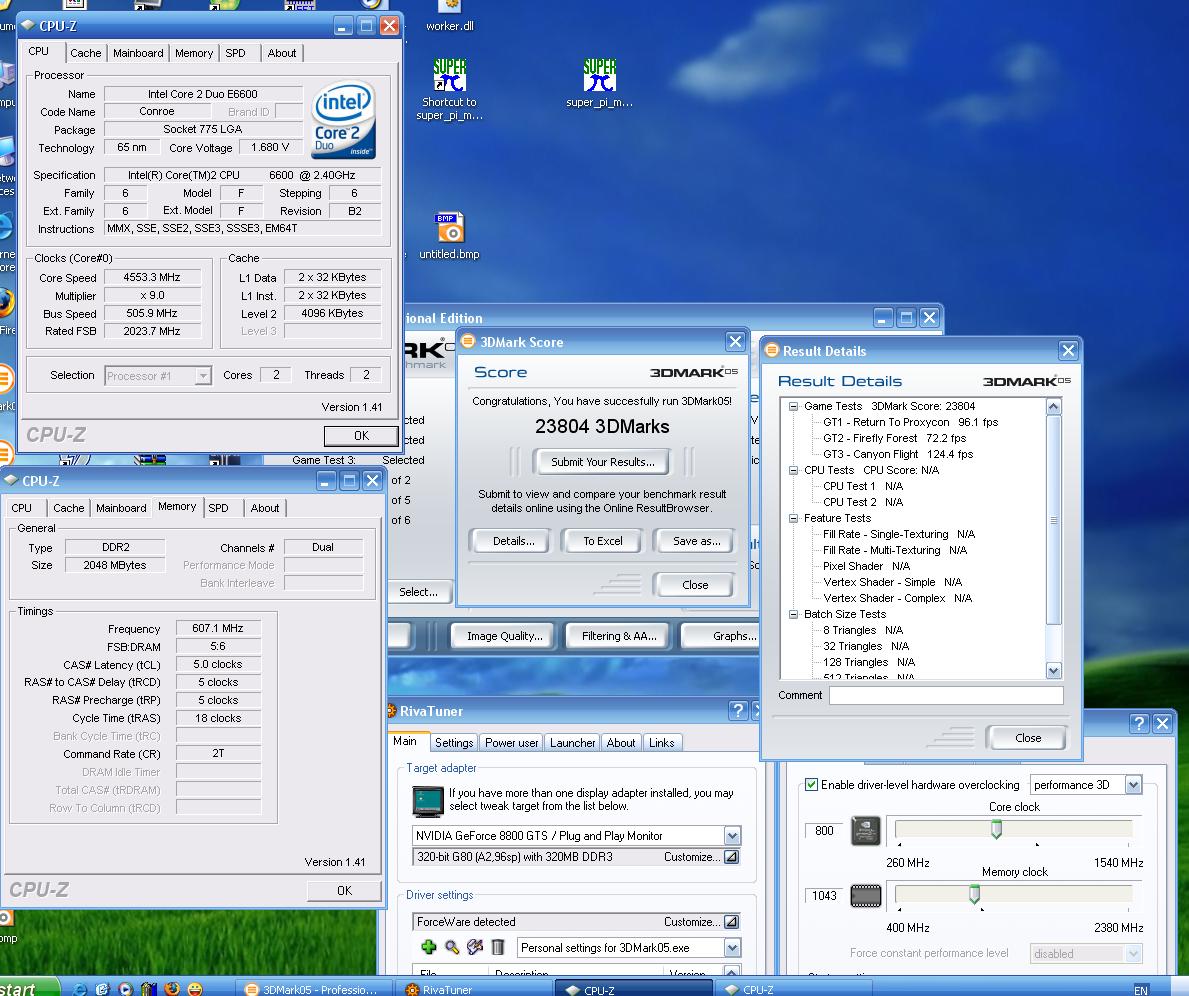Switch to the 3DMark05 - Professio... taskbar item
The height and width of the screenshot is (996, 1189).
(313, 989)
